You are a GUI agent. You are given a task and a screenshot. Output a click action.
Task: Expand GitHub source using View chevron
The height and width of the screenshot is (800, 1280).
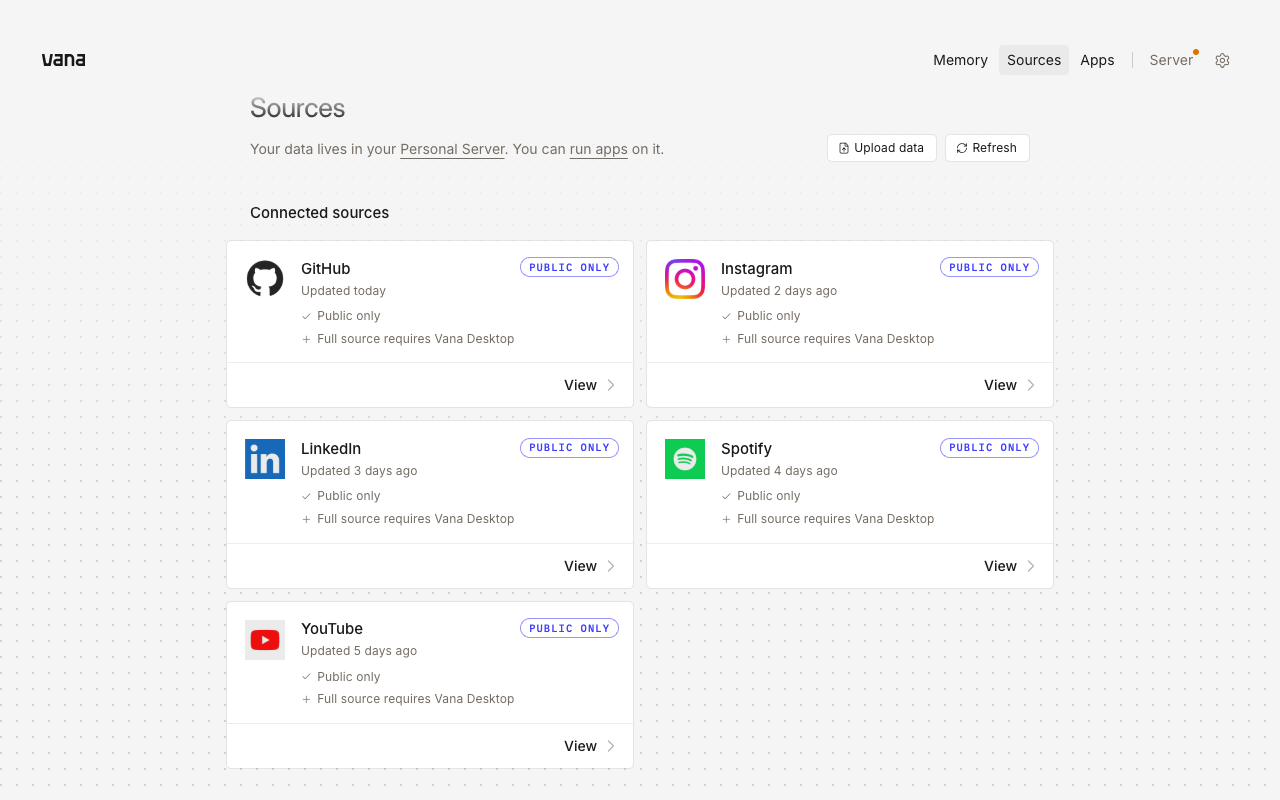(611, 385)
